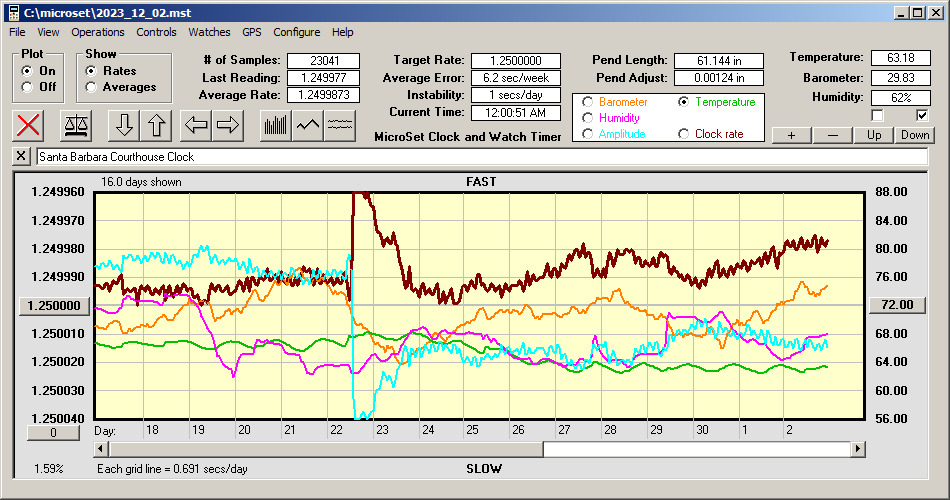The image size is (950, 500).
Task: Open the Configure menu
Action: click(297, 32)
